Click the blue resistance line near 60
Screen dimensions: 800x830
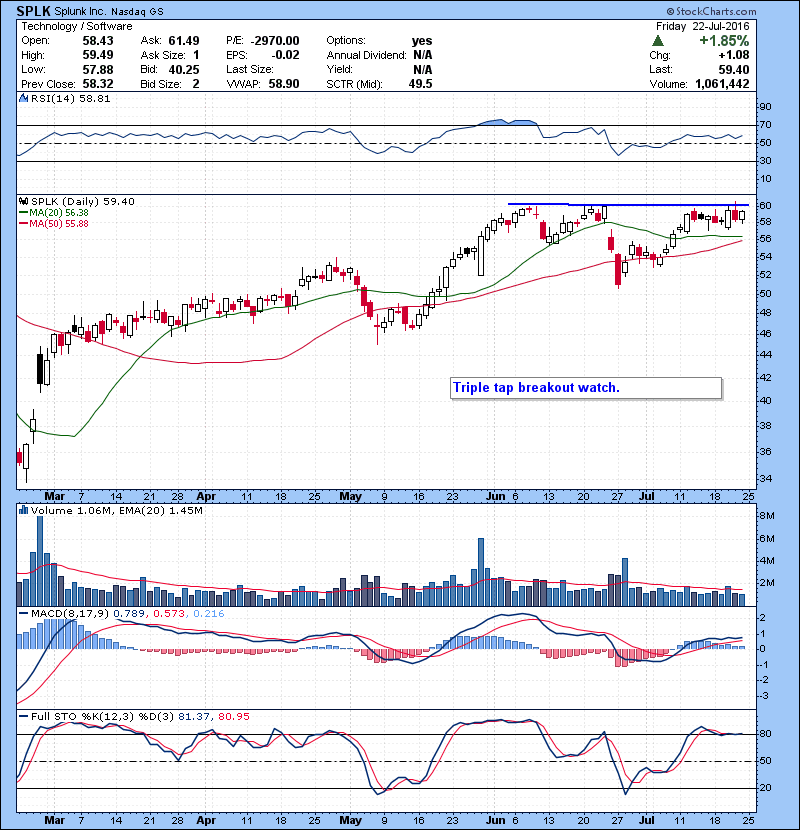628,204
